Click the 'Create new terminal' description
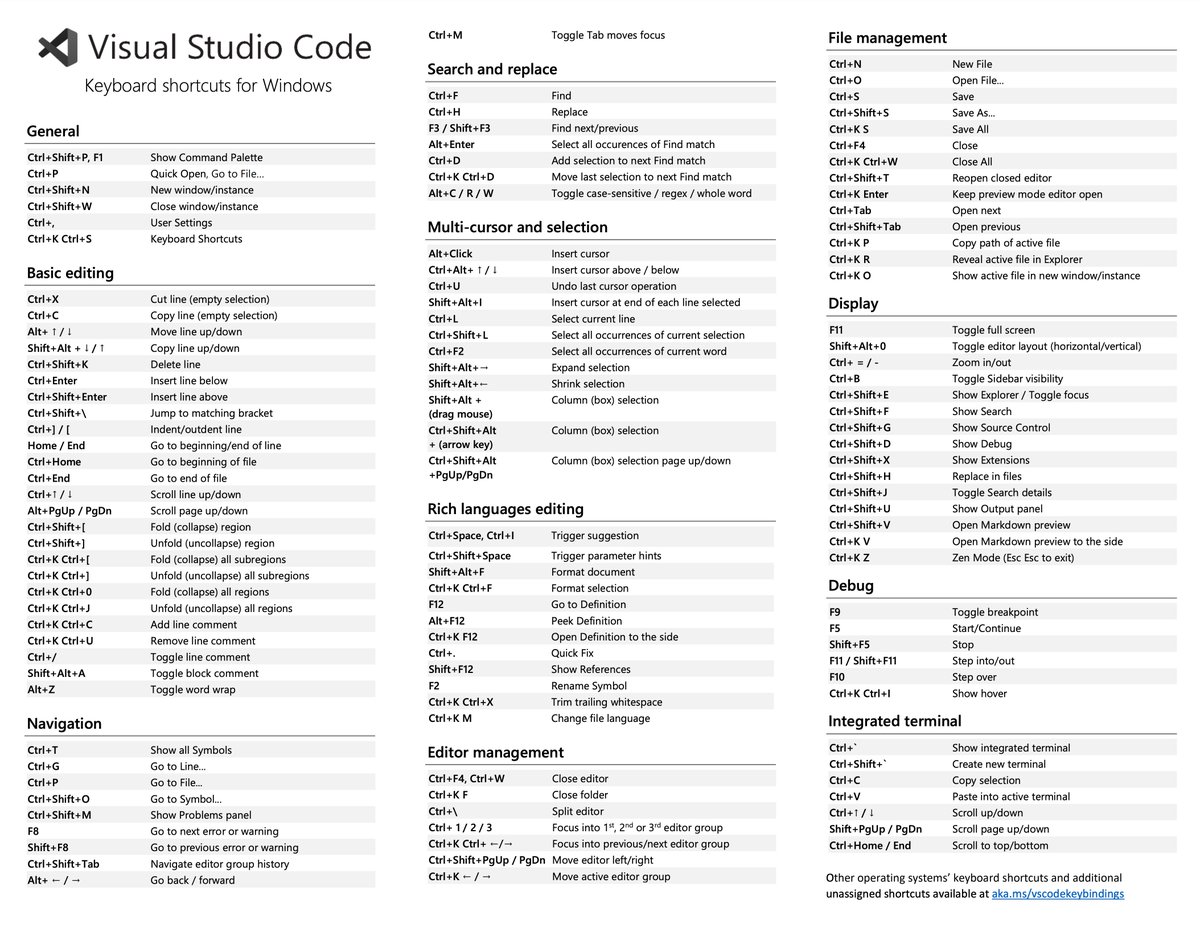 pos(999,764)
